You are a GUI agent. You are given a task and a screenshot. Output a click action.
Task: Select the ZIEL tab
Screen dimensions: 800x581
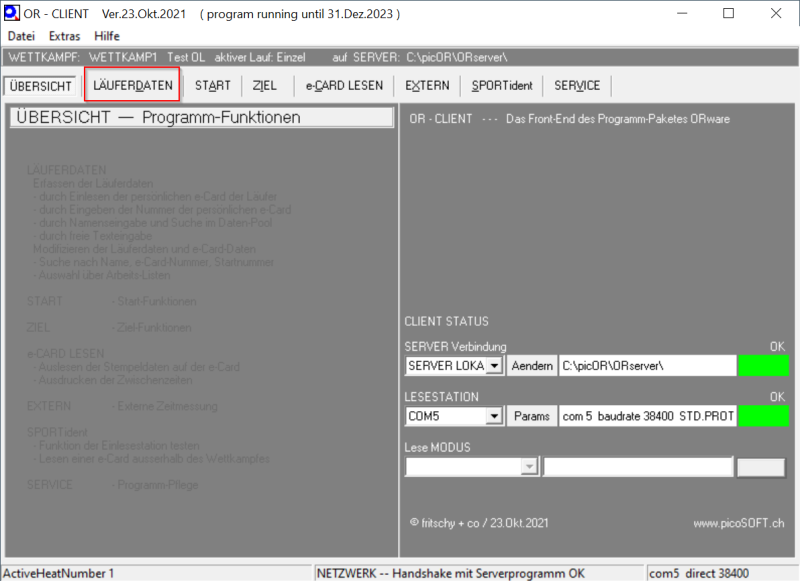[265, 86]
